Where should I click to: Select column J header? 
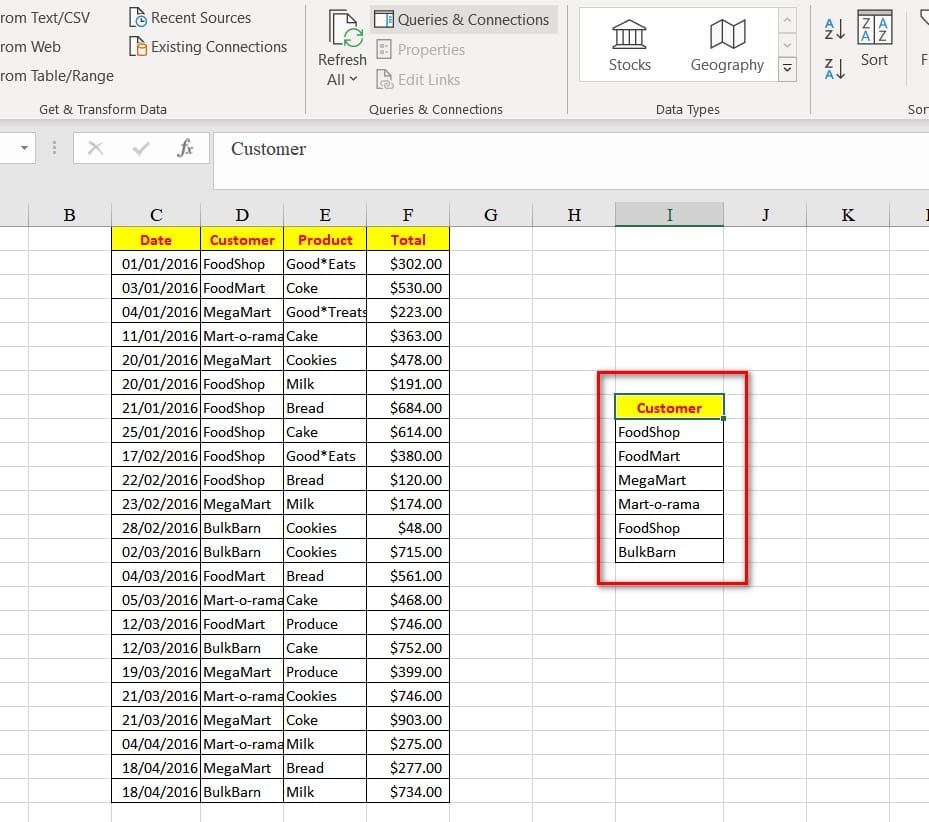tap(765, 215)
